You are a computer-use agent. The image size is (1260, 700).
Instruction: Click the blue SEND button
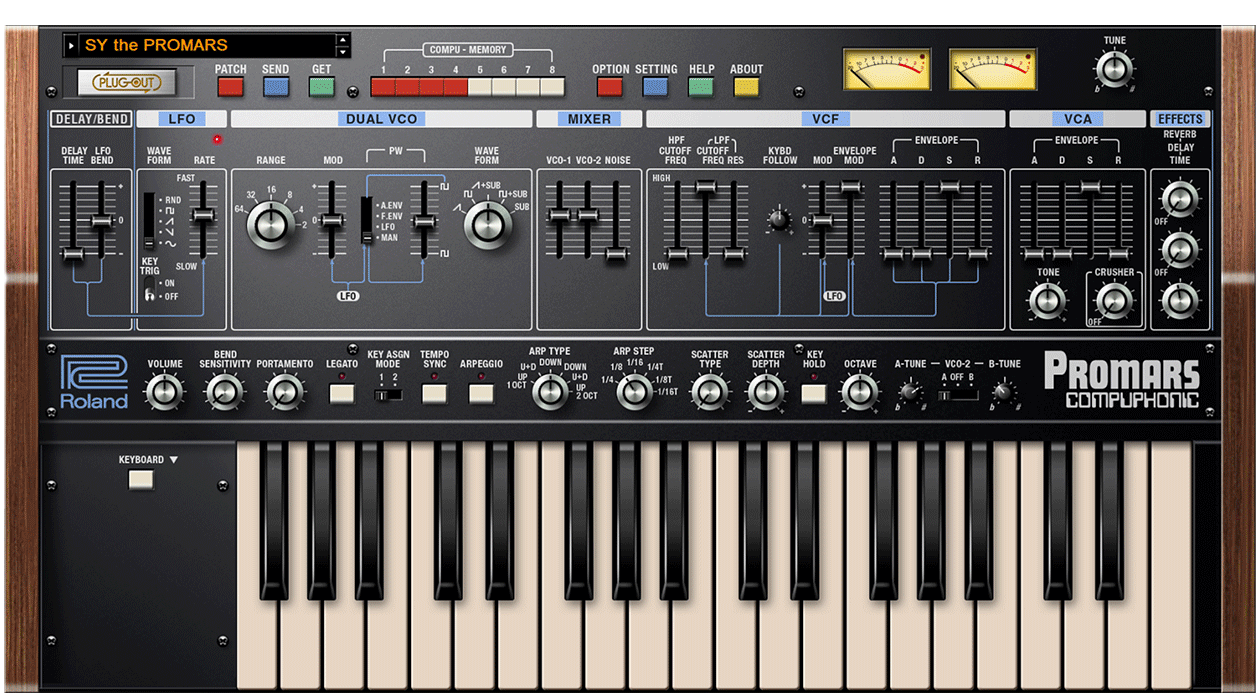276,87
